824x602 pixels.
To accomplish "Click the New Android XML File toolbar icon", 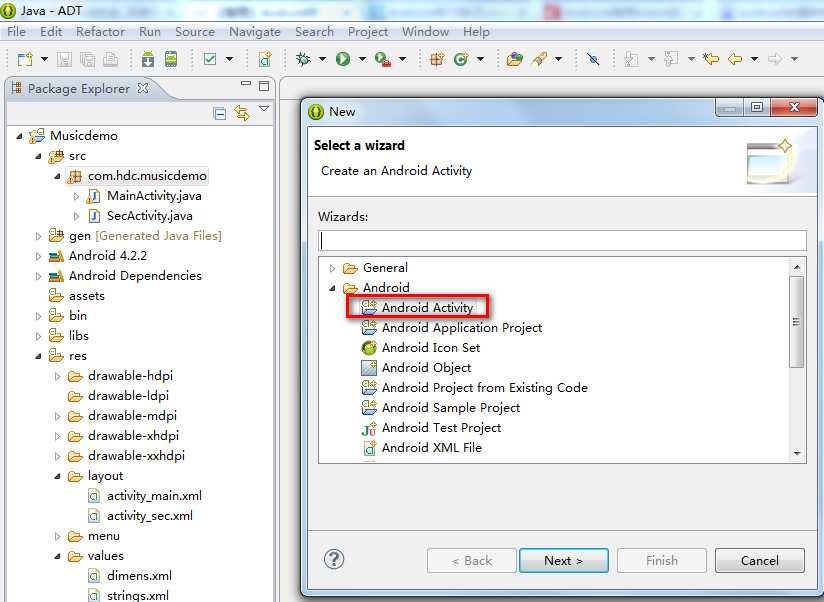I will pos(265,59).
